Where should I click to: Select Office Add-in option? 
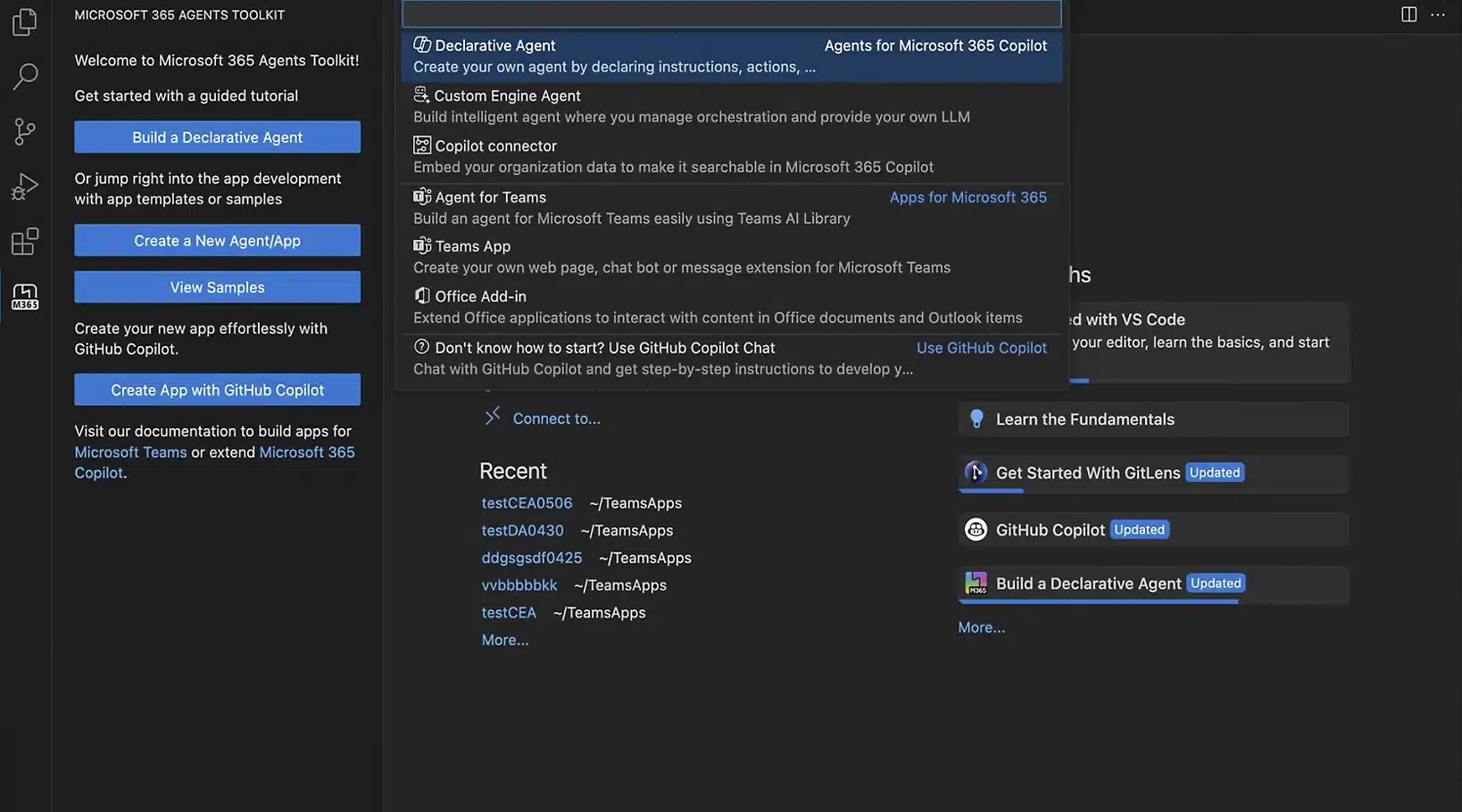[732, 307]
